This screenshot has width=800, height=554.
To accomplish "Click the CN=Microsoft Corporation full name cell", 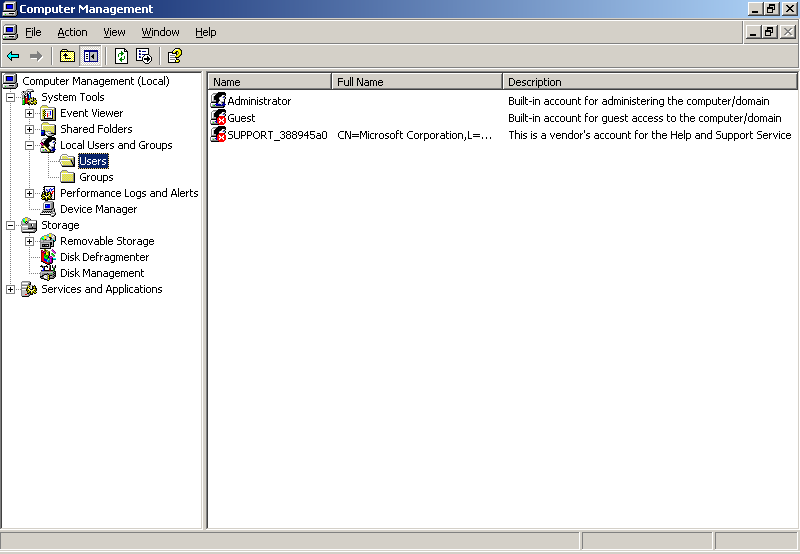I will point(414,135).
